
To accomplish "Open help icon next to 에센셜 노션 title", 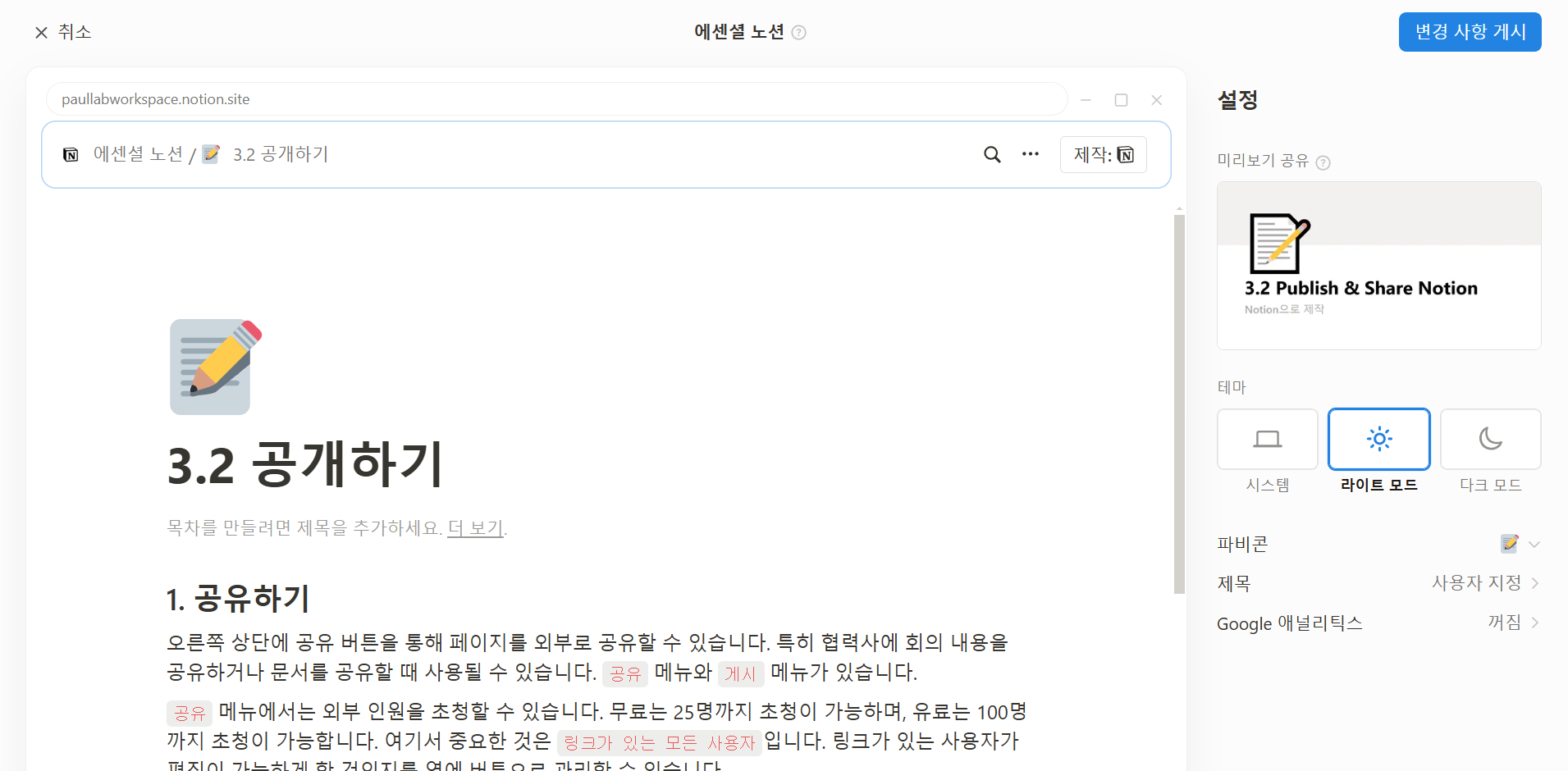I will (x=798, y=33).
